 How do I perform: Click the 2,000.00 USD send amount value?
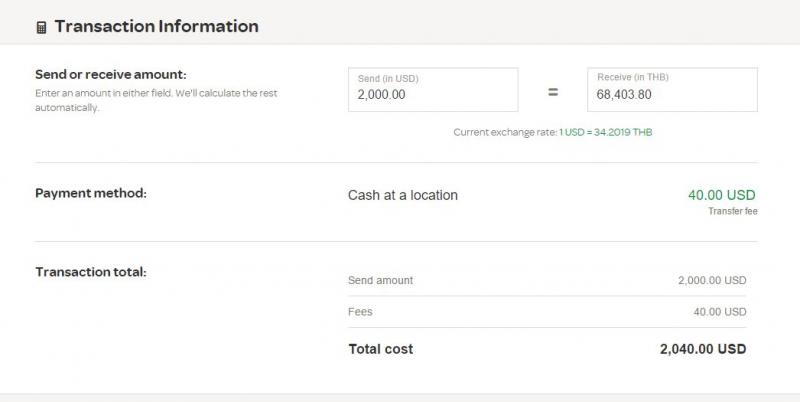coord(712,281)
